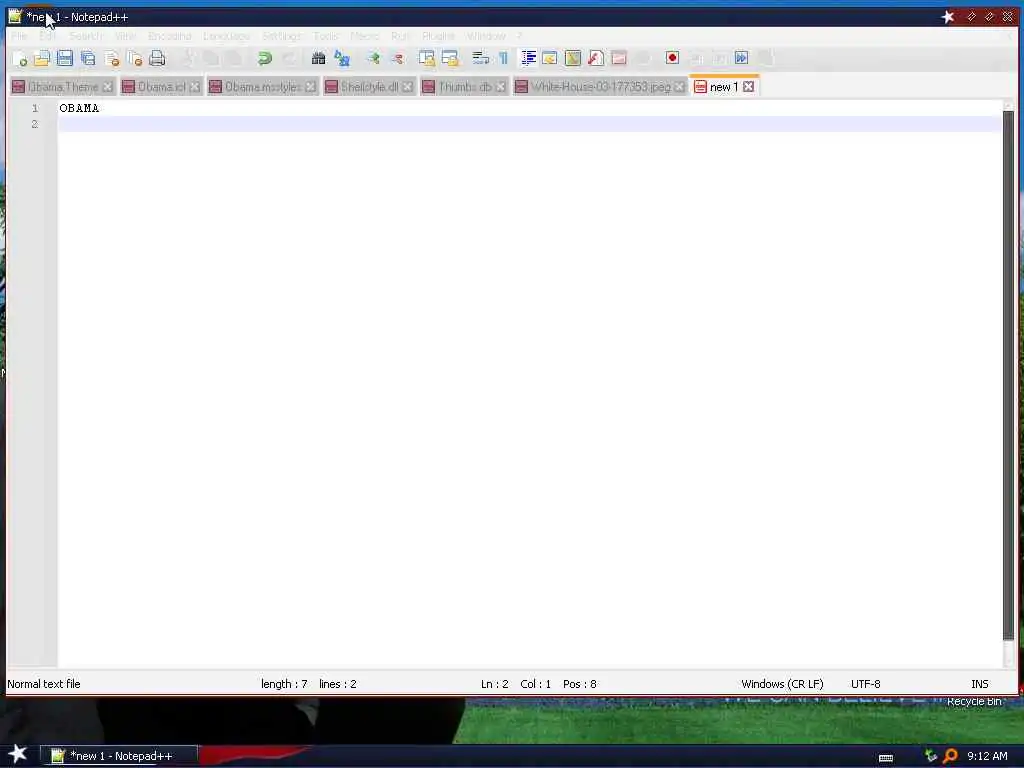Close the Obama.icl tab
Screen dimensions: 1024x768
tap(195, 87)
